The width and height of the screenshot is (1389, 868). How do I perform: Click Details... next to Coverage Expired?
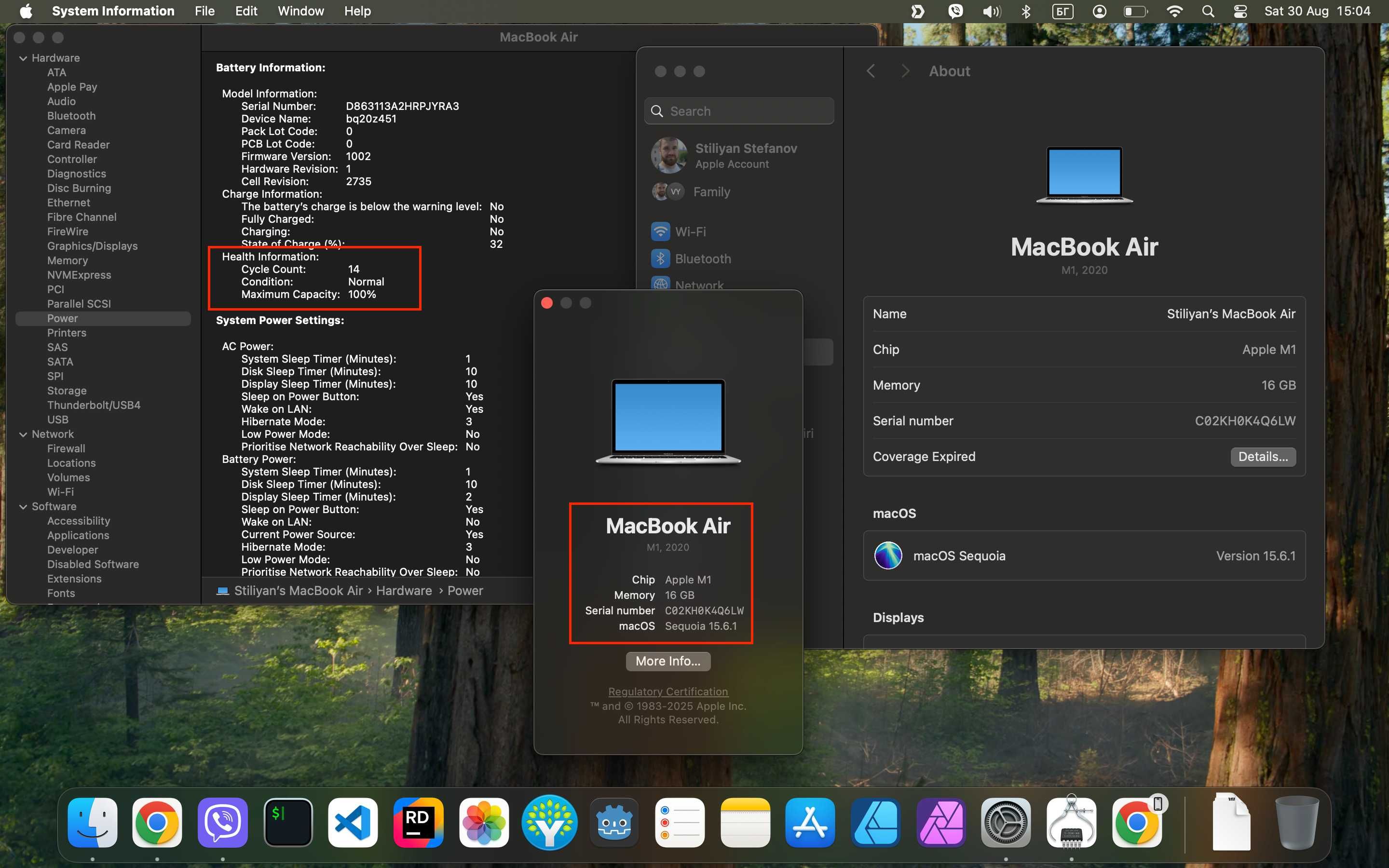click(1263, 456)
